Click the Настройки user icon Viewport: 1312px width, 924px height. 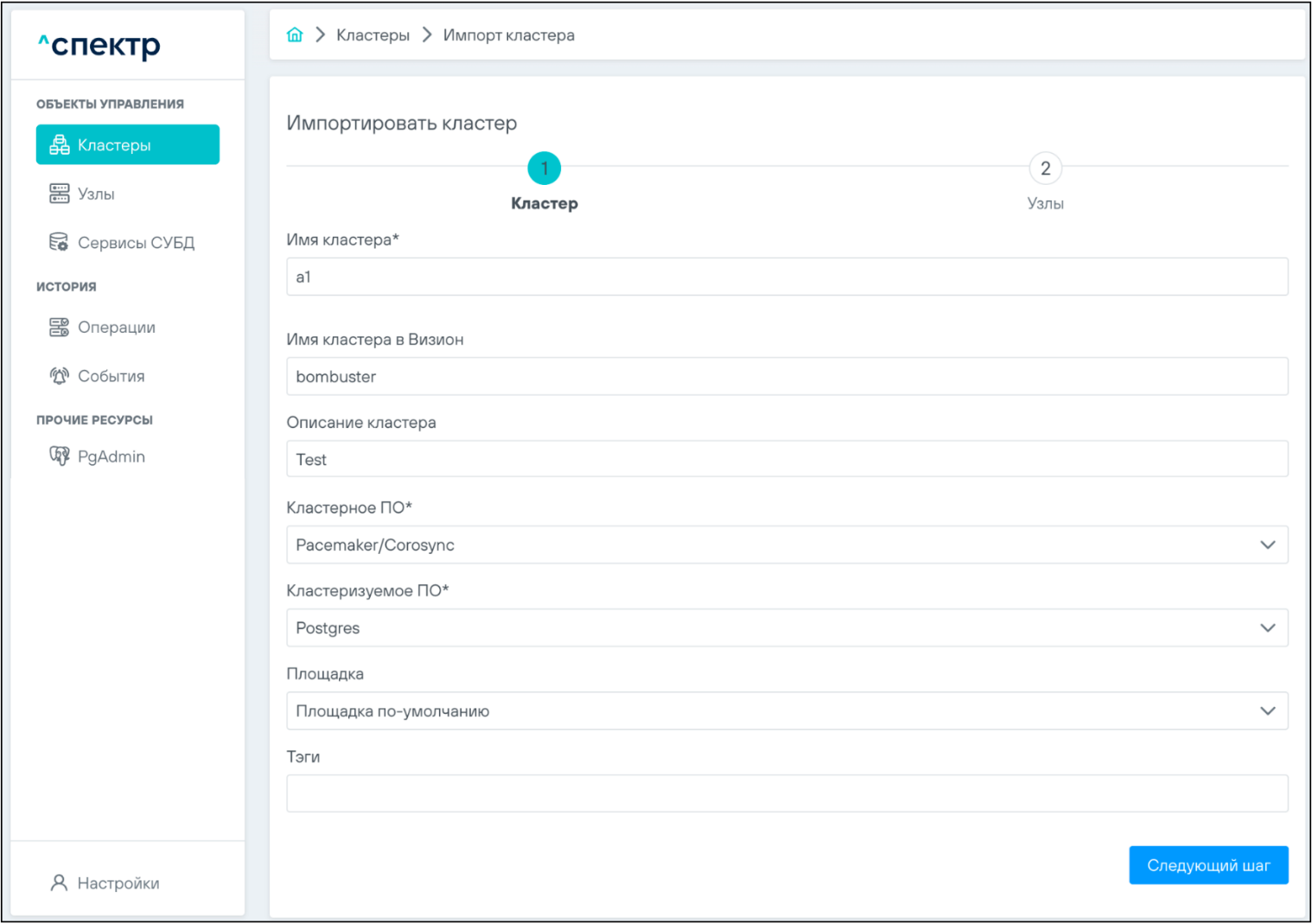point(59,883)
